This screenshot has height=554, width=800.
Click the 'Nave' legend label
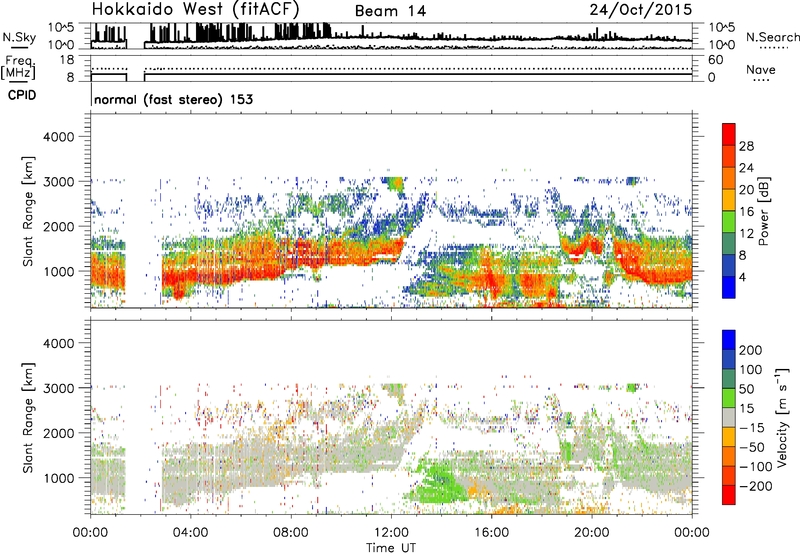[760, 69]
